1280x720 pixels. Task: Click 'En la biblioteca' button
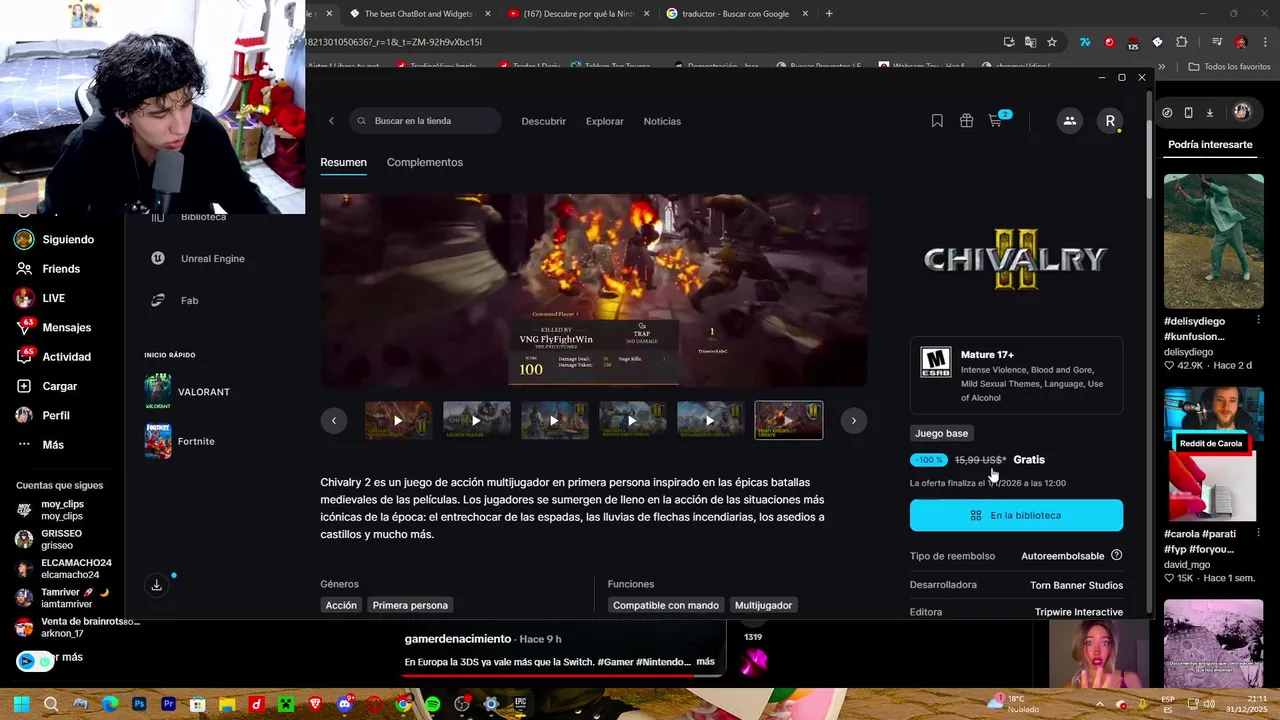(x=1016, y=515)
